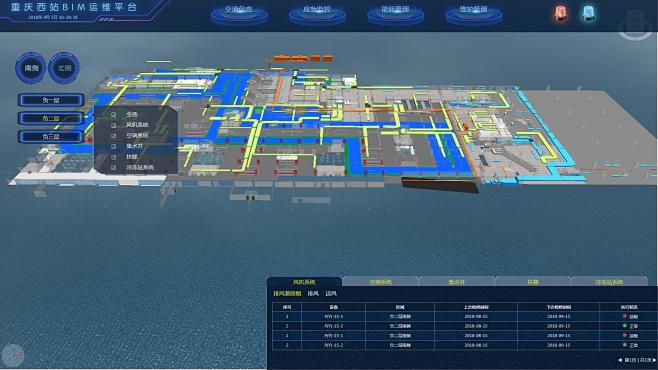The width and height of the screenshot is (658, 370).
Task: Select the 南侧 round view button
Action: click(31, 68)
